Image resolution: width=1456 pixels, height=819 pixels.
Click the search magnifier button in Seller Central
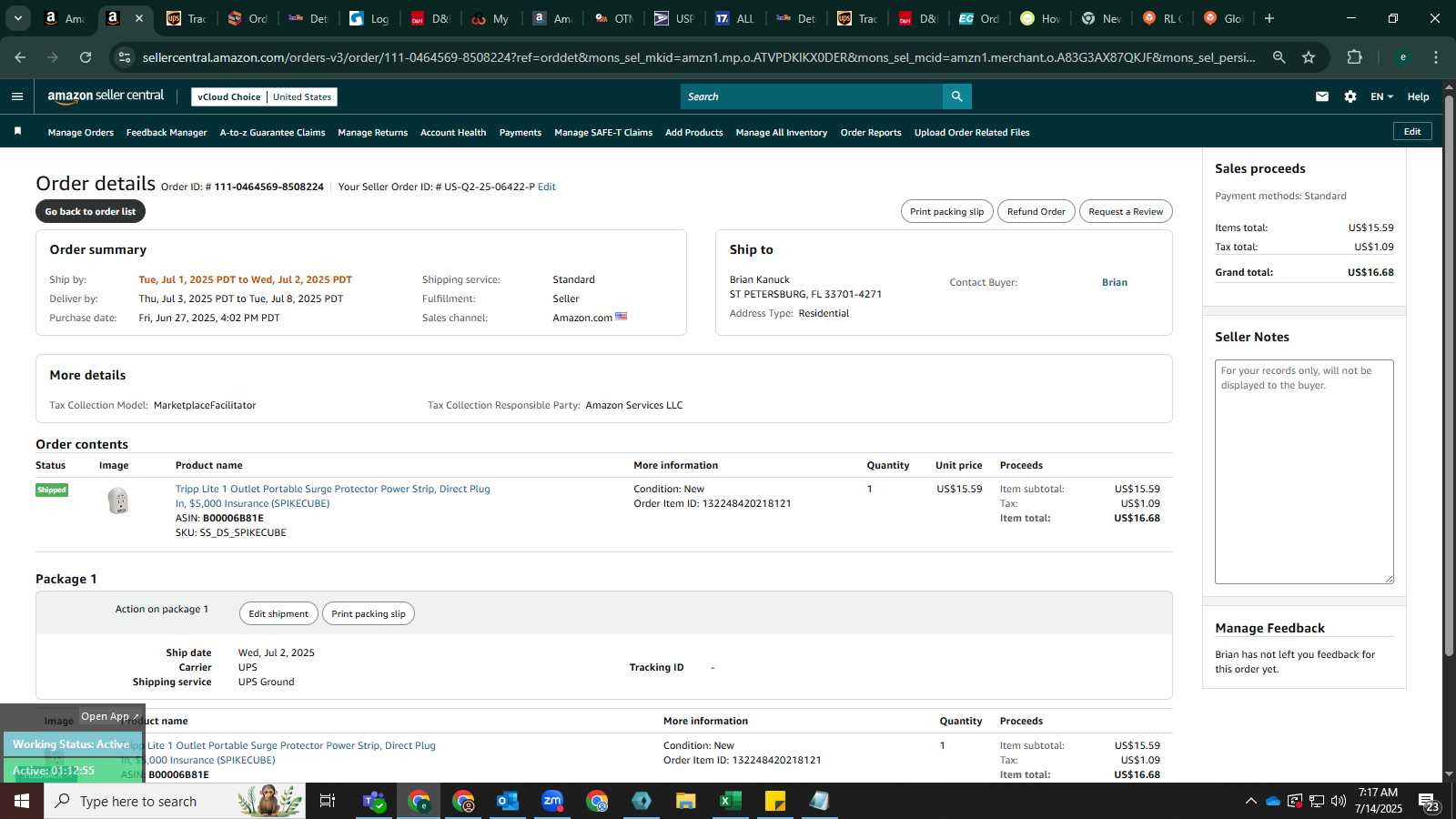(x=956, y=96)
